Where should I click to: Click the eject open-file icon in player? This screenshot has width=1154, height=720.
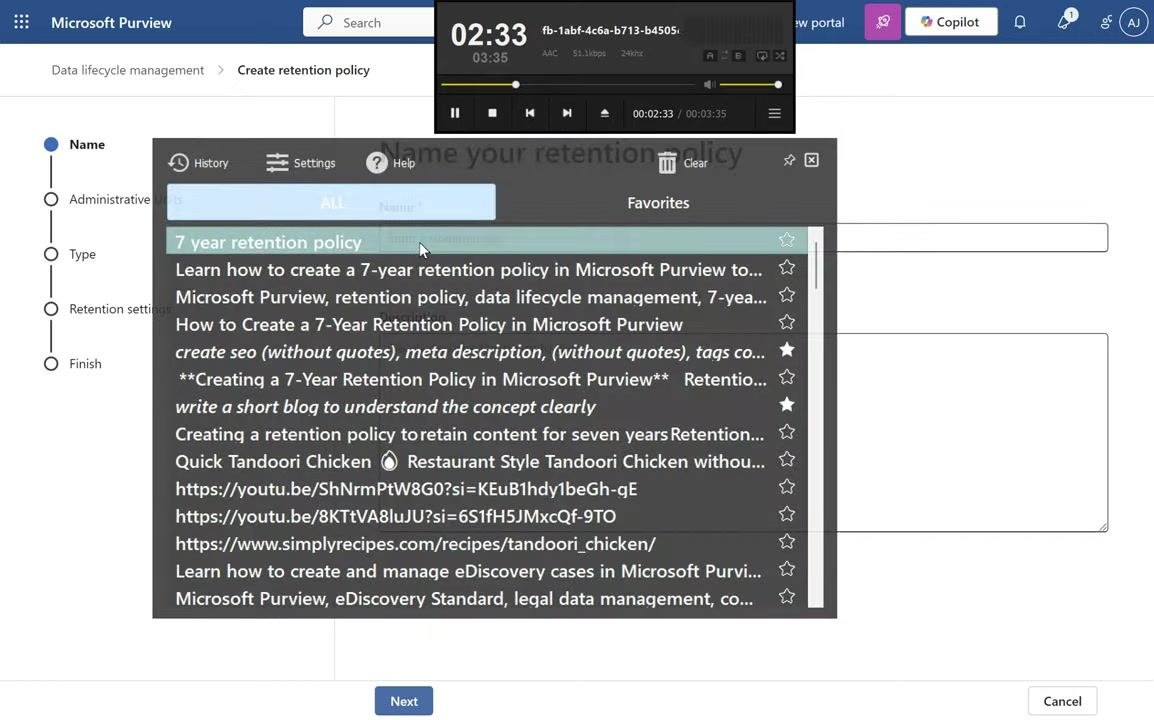(x=604, y=113)
